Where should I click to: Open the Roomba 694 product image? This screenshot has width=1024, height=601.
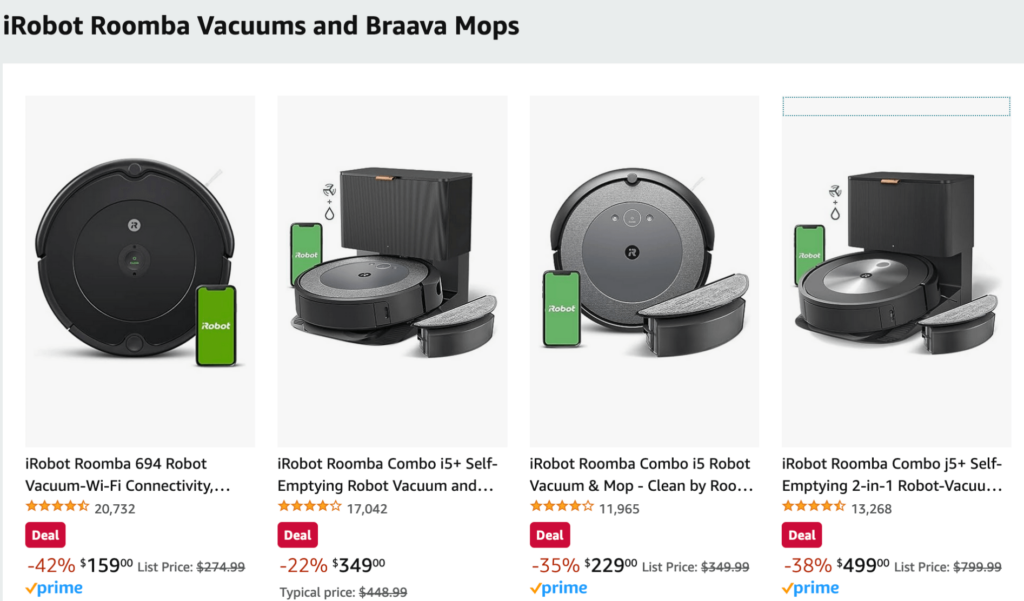pos(140,271)
